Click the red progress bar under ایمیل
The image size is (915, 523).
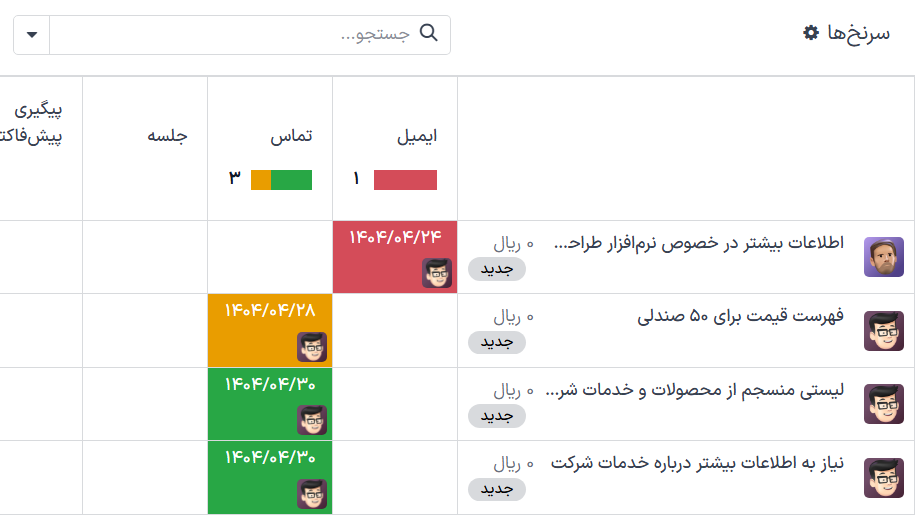(405, 180)
